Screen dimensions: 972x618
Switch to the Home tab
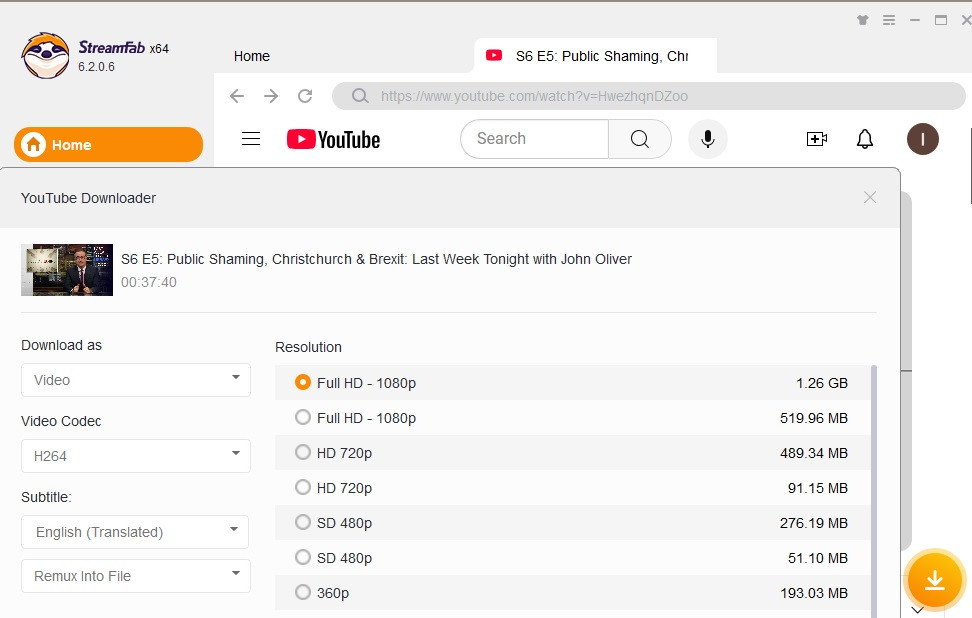pyautogui.click(x=252, y=56)
